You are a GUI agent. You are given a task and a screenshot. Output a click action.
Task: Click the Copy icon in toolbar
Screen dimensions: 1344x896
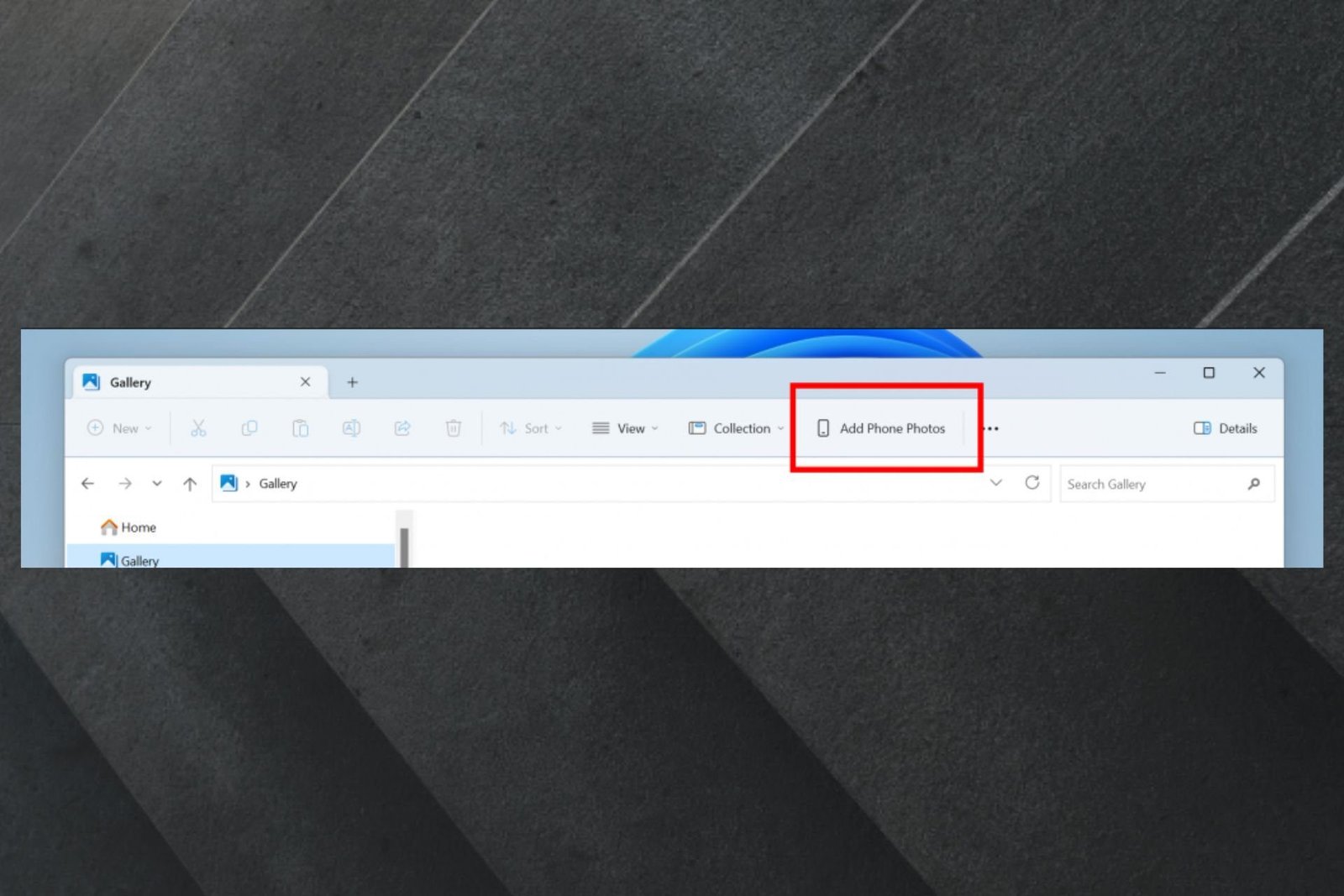249,428
